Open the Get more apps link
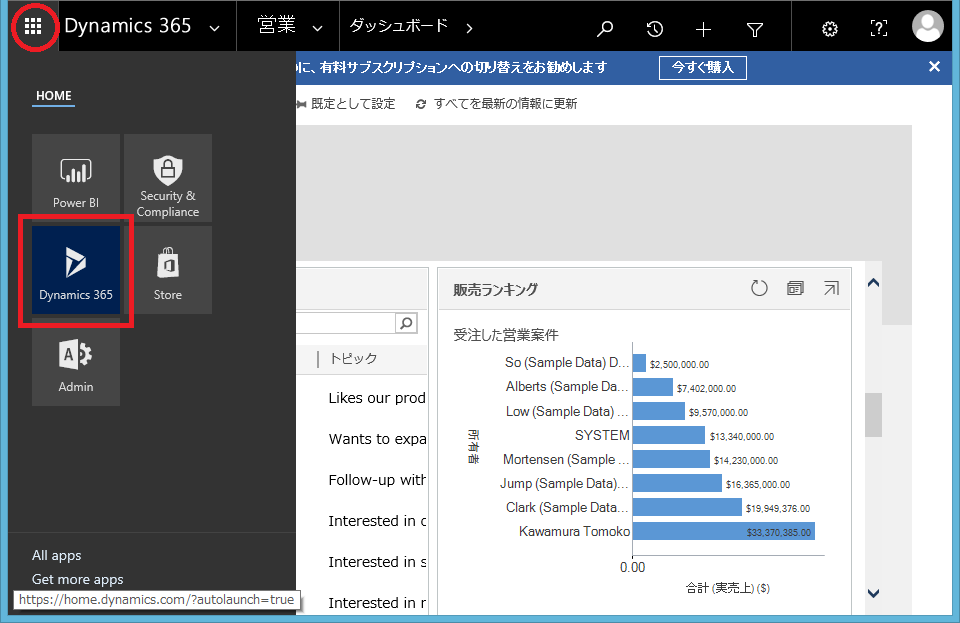Screen dimensions: 960x623 (x=78, y=579)
